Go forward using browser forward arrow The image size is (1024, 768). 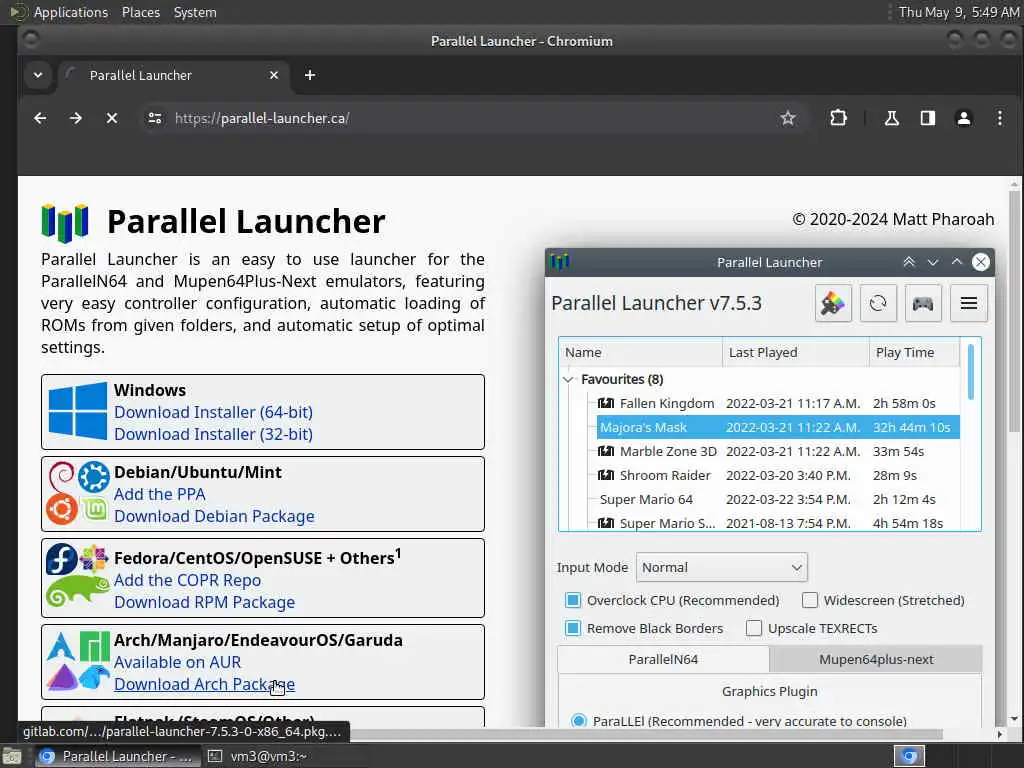pos(76,118)
